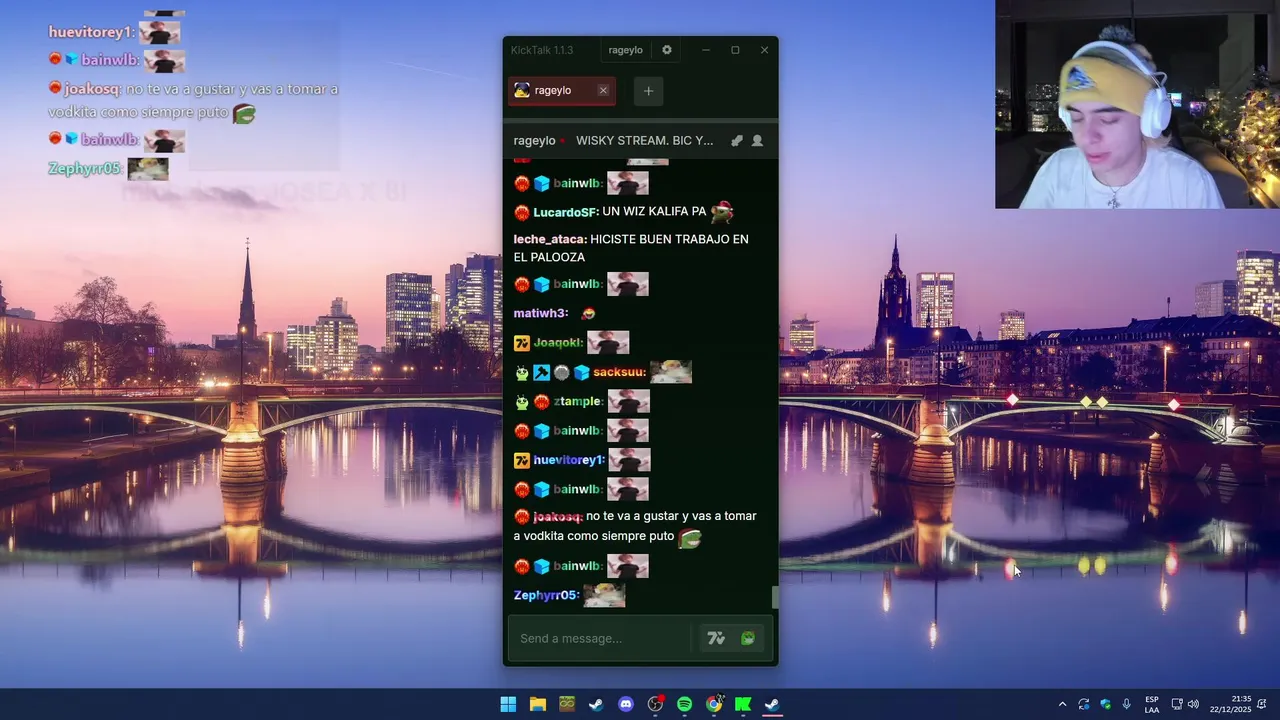Open Steam from the taskbar

tap(596, 704)
